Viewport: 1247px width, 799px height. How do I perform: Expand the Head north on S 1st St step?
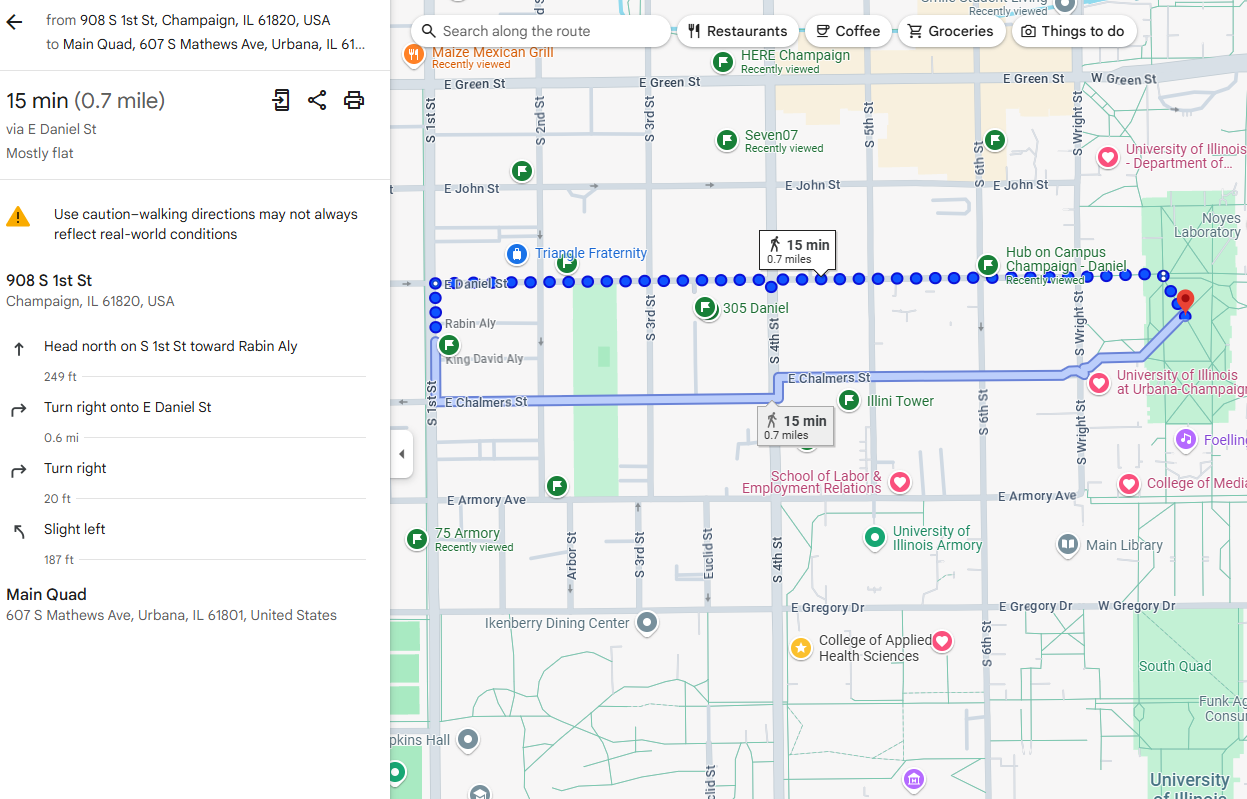pyautogui.click(x=170, y=347)
